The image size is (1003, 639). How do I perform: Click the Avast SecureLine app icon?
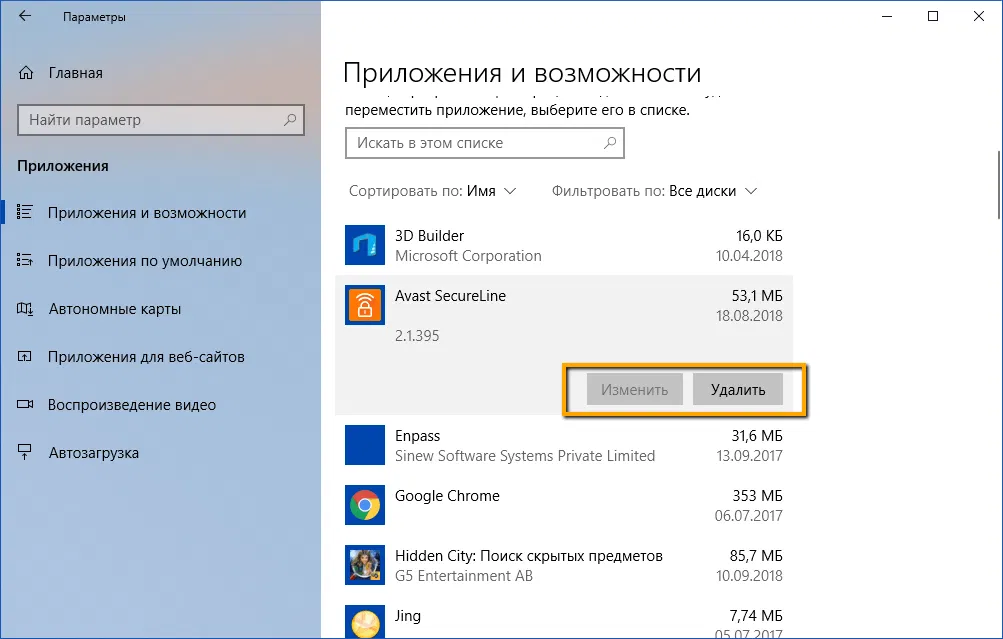pyautogui.click(x=365, y=305)
